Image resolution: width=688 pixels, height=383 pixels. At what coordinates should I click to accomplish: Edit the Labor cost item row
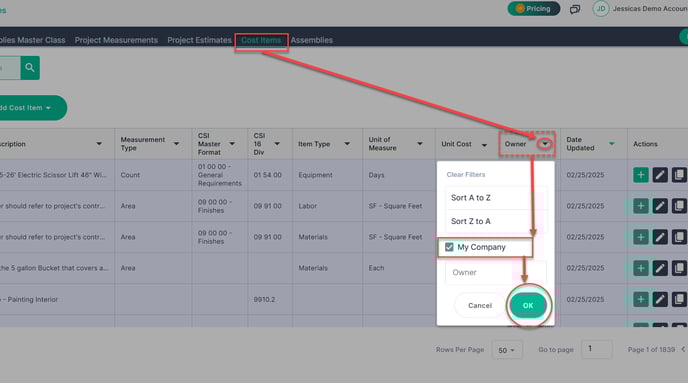(x=660, y=206)
